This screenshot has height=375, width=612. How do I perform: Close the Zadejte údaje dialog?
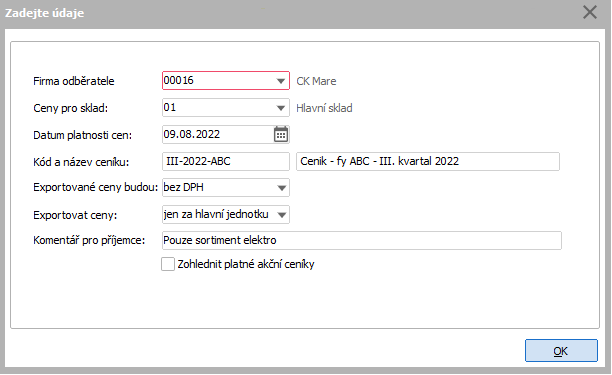tap(590, 12)
